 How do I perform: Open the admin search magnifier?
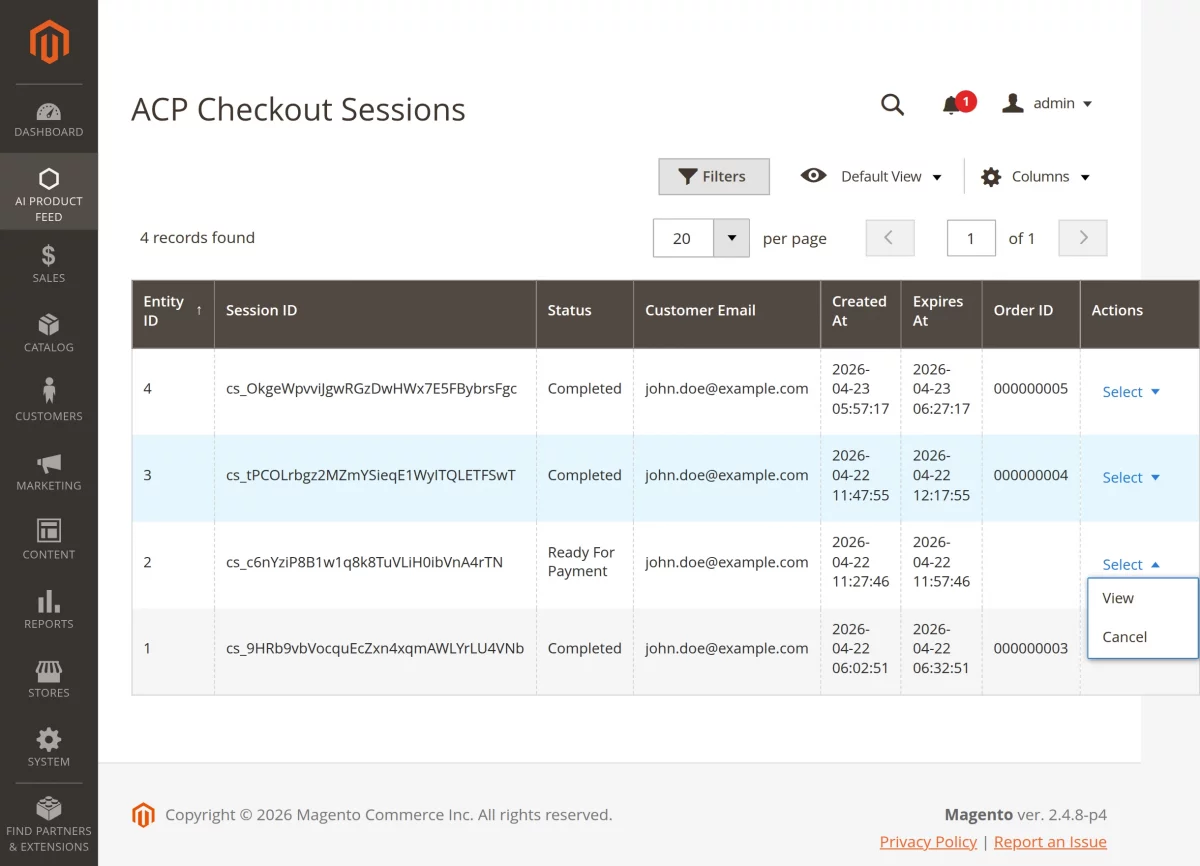[x=892, y=103]
